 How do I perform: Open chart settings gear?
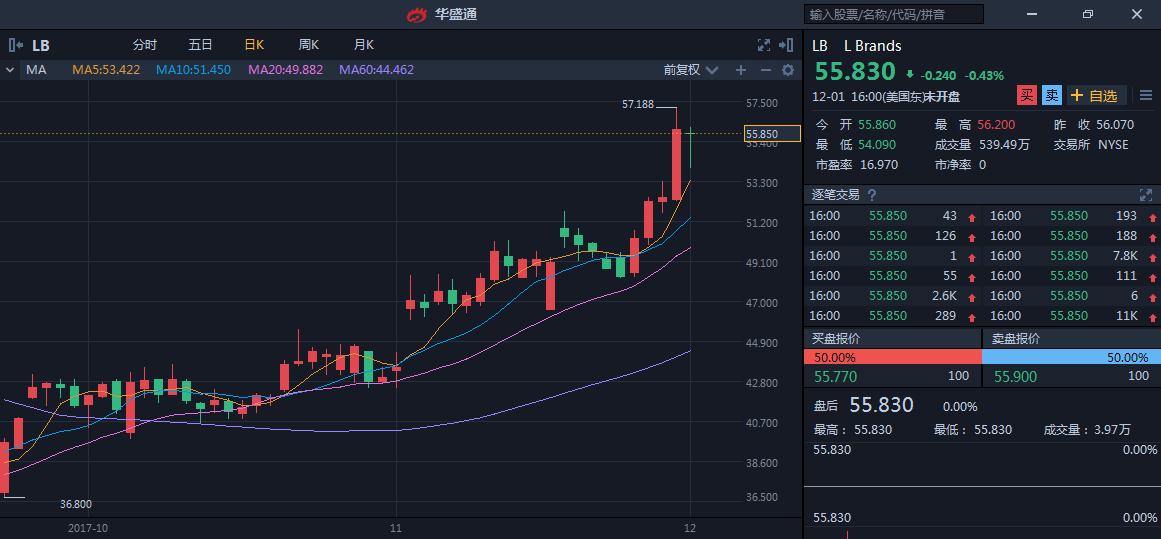coord(788,70)
